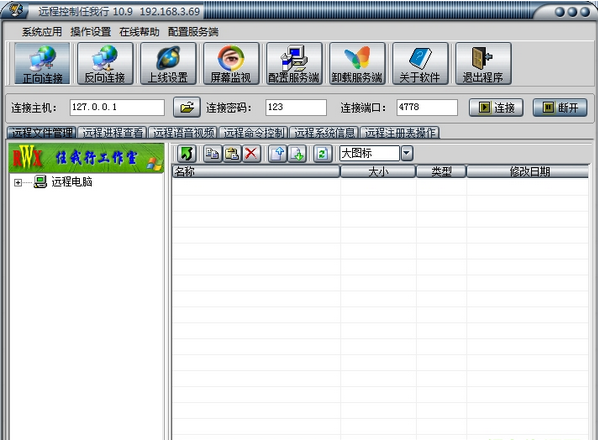Open 上线设置 online settings

(x=168, y=63)
